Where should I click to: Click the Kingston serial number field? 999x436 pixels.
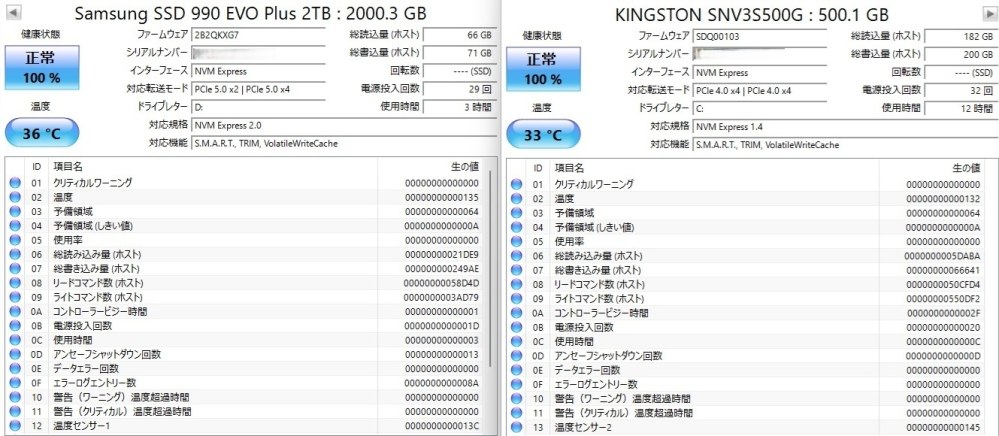[759, 54]
